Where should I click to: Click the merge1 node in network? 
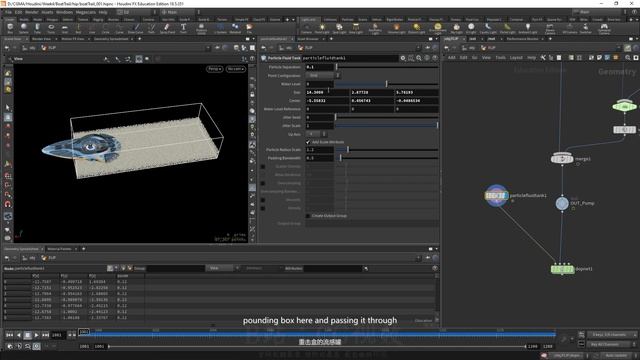pyautogui.click(x=562, y=158)
